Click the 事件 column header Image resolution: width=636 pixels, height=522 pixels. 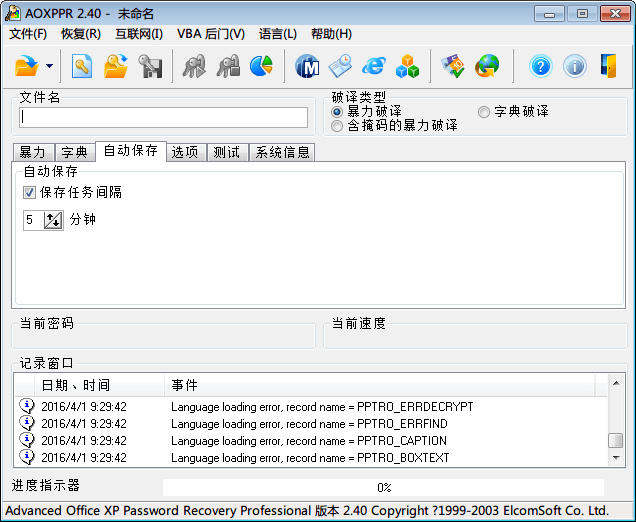click(x=380, y=385)
